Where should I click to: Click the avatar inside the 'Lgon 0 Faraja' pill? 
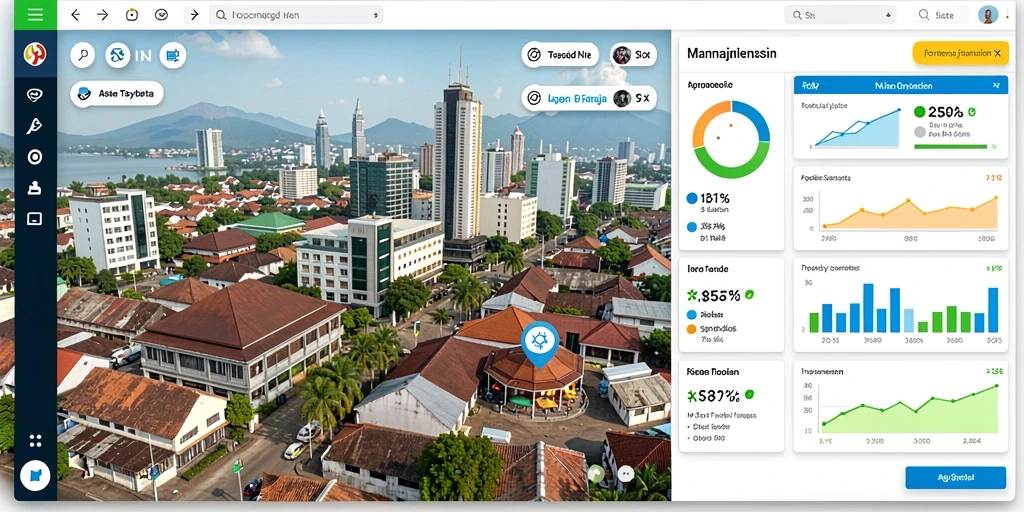622,99
